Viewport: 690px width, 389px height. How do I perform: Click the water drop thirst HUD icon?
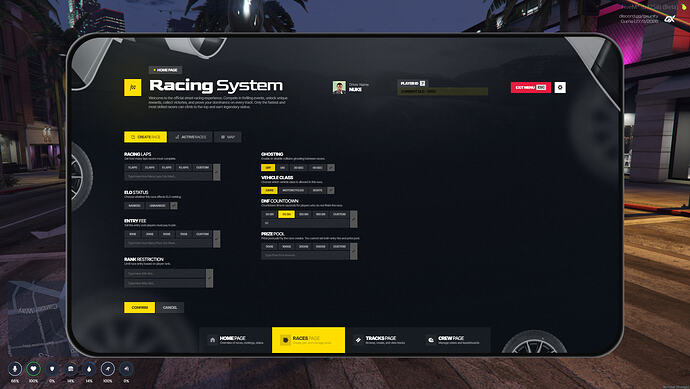[x=89, y=369]
